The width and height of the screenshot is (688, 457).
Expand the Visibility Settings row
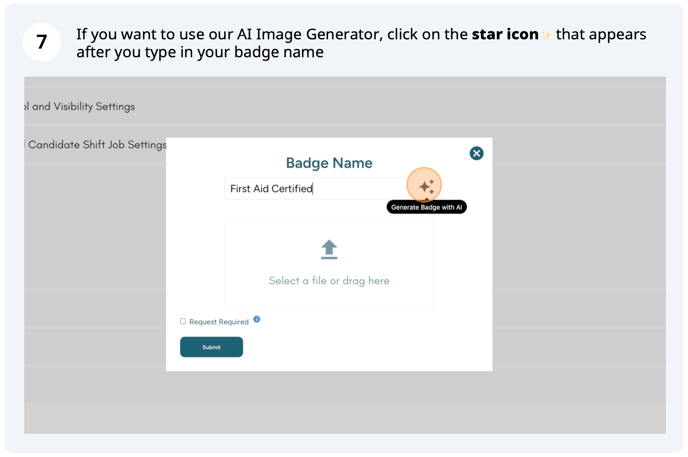pyautogui.click(x=80, y=106)
